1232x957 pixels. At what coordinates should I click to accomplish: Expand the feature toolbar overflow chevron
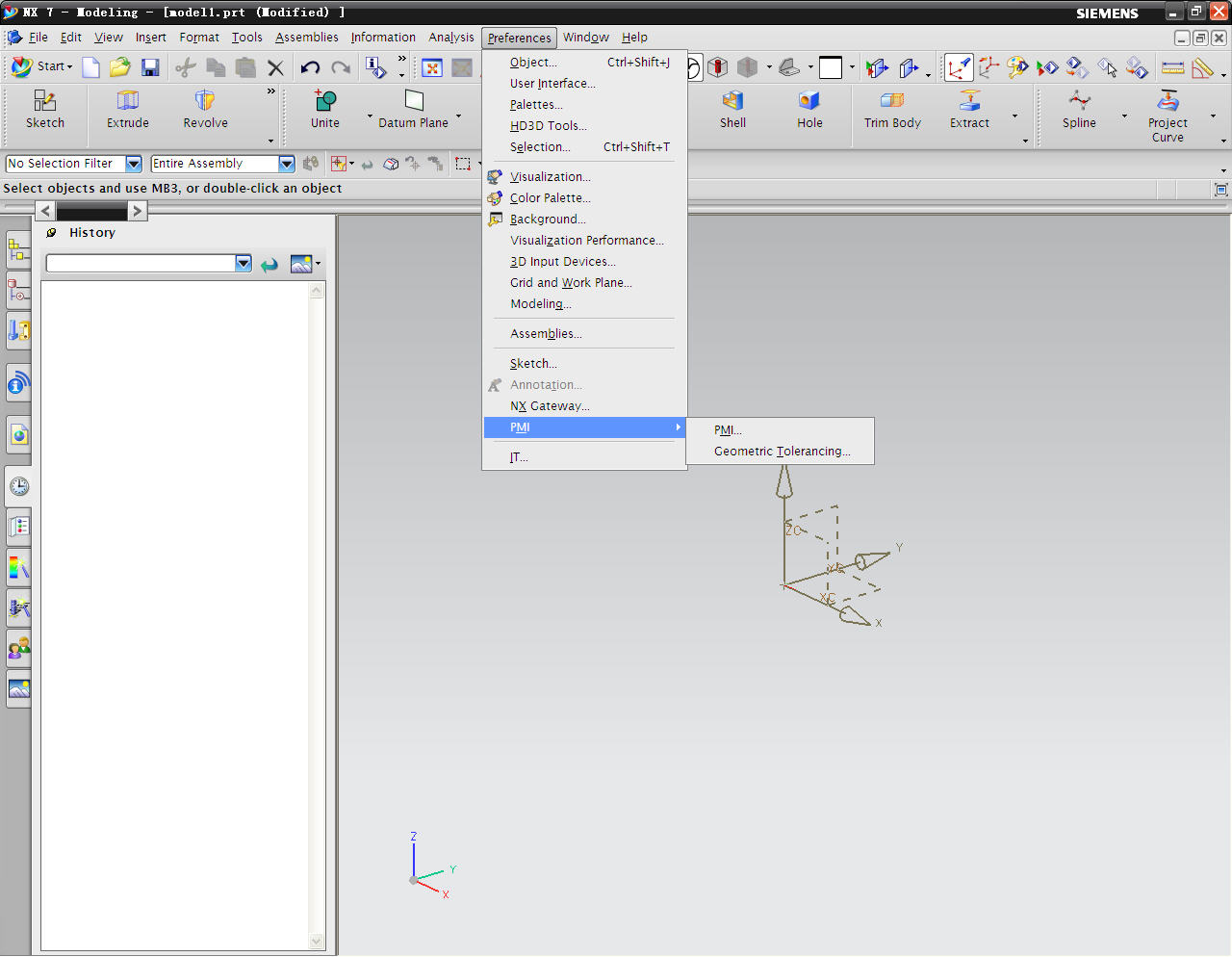[270, 91]
